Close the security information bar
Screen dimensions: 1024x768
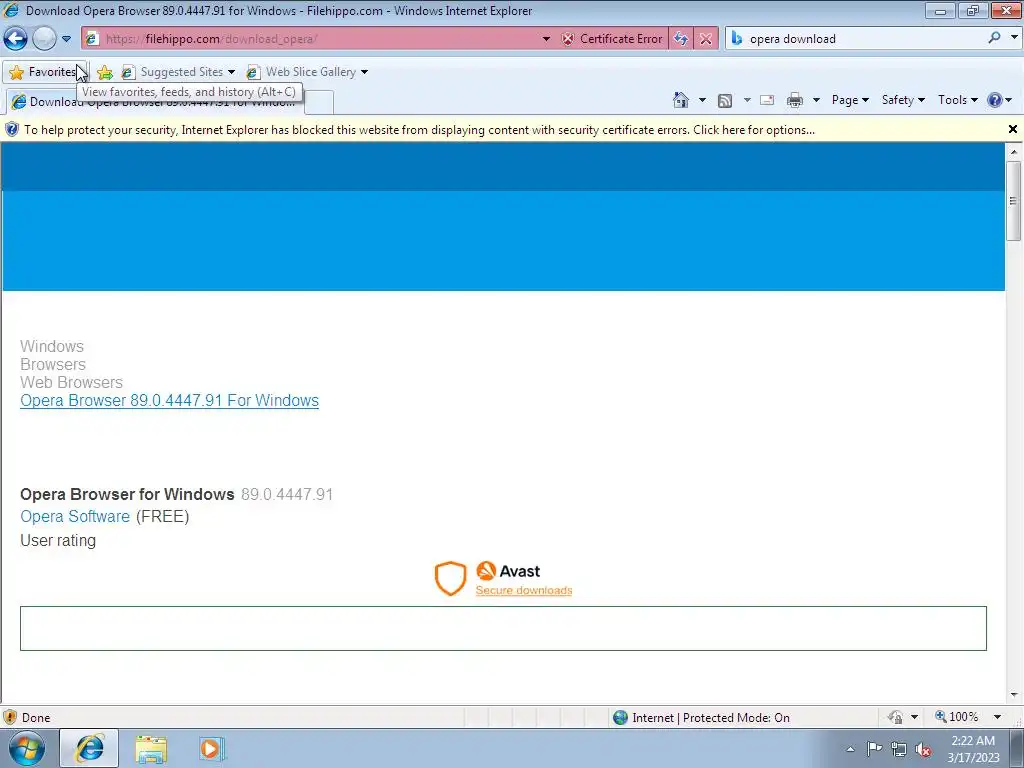[1012, 129]
